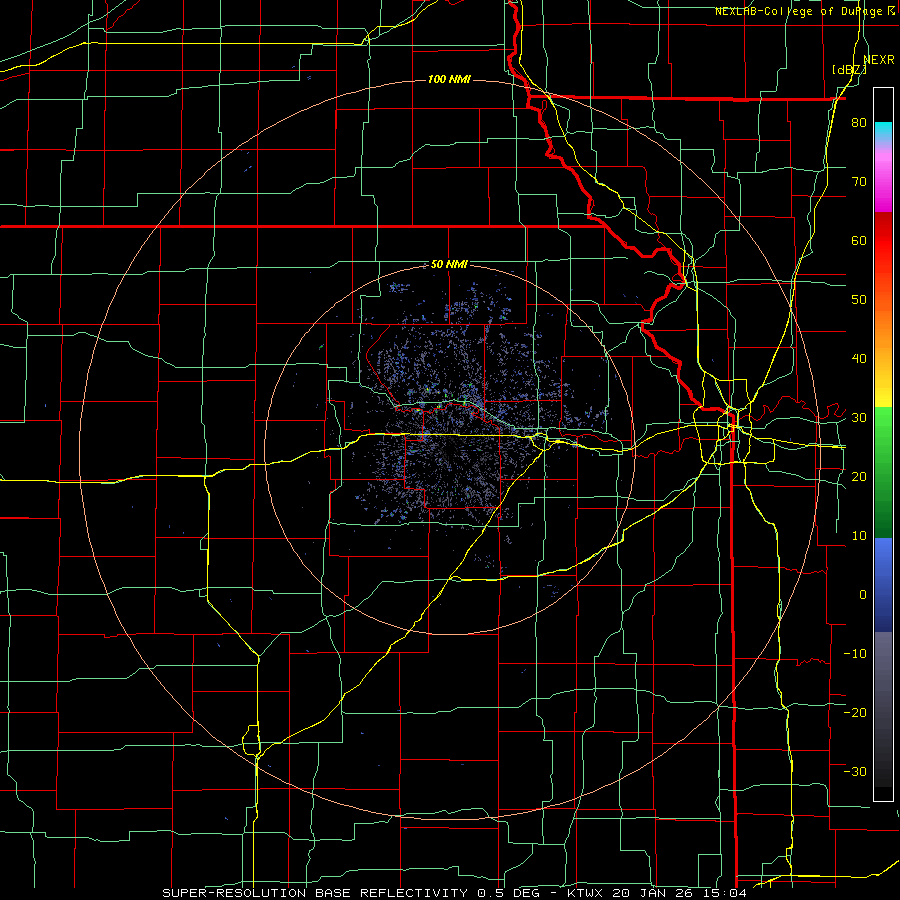
Task: Click the blue section of the reflectivity color bar
Action: pyautogui.click(x=883, y=585)
